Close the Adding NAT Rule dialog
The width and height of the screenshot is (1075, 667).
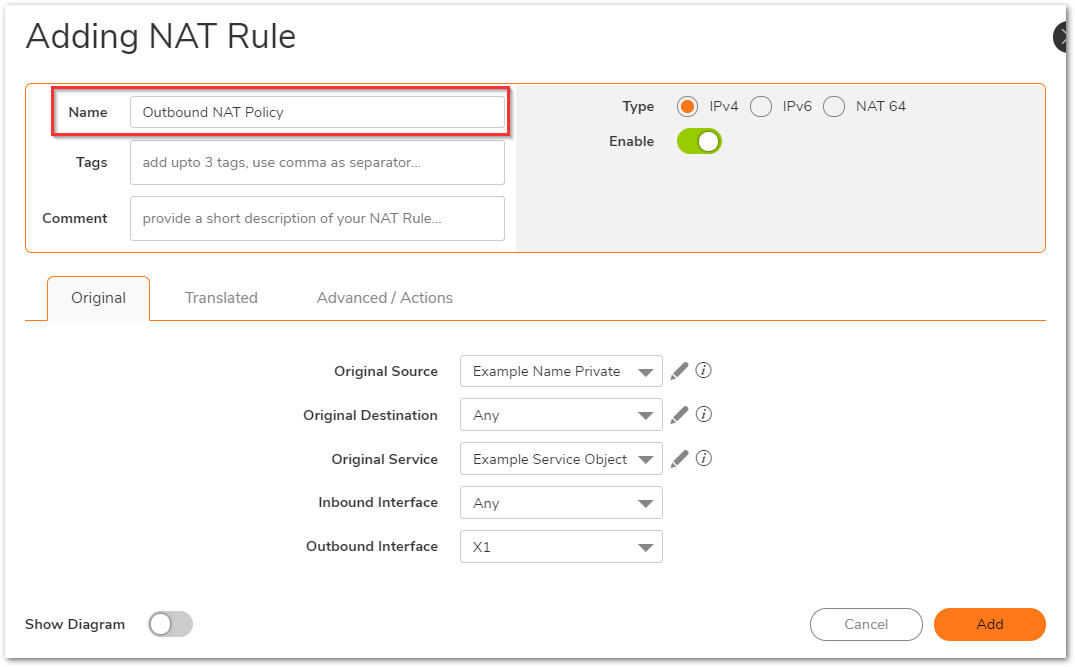coord(1064,38)
